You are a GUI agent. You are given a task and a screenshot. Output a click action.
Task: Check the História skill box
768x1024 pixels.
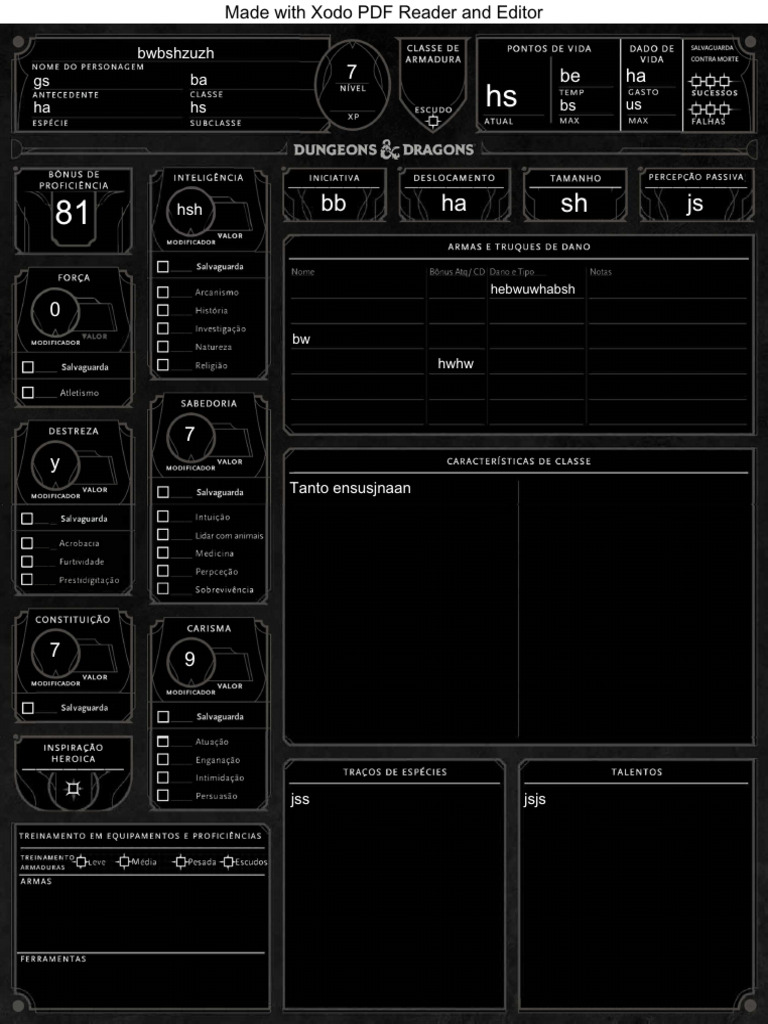coord(163,310)
